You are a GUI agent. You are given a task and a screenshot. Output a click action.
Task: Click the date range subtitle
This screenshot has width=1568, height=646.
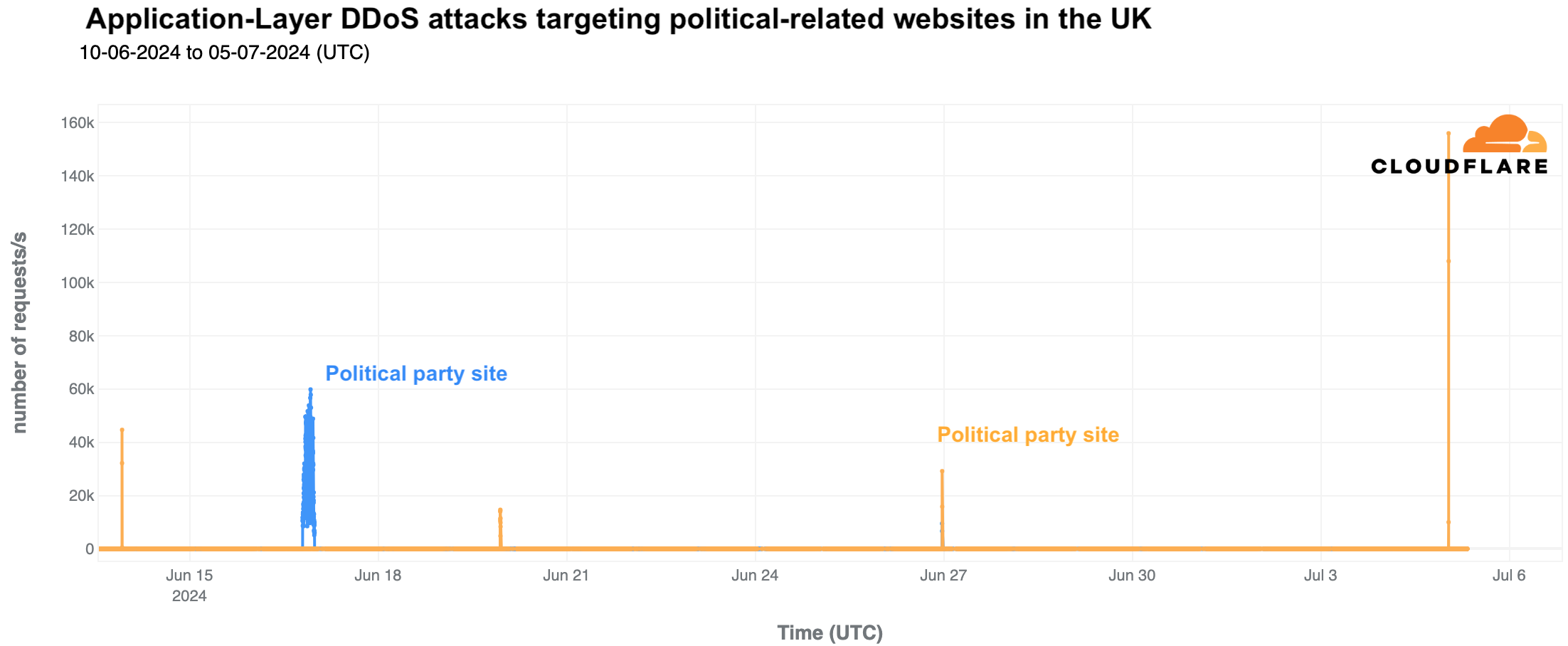[x=224, y=53]
